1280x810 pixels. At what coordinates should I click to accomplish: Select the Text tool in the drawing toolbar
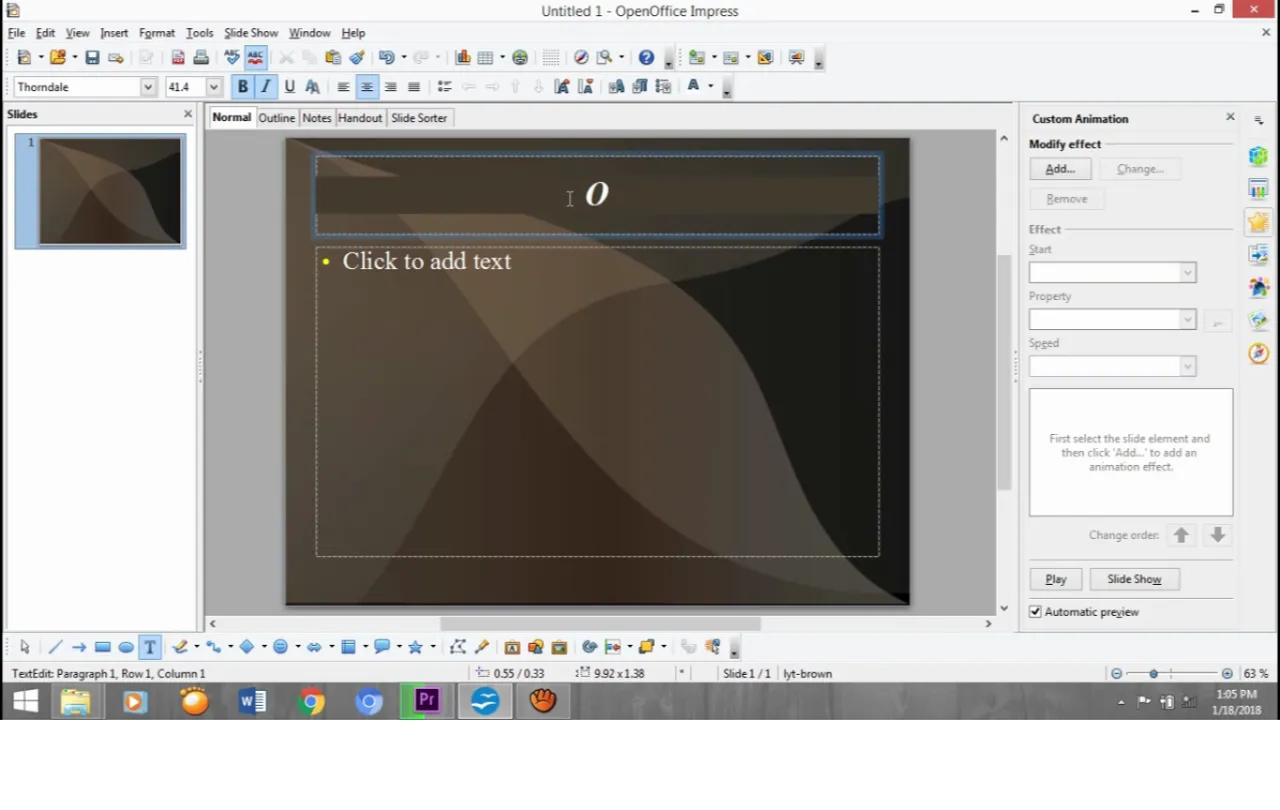(149, 647)
